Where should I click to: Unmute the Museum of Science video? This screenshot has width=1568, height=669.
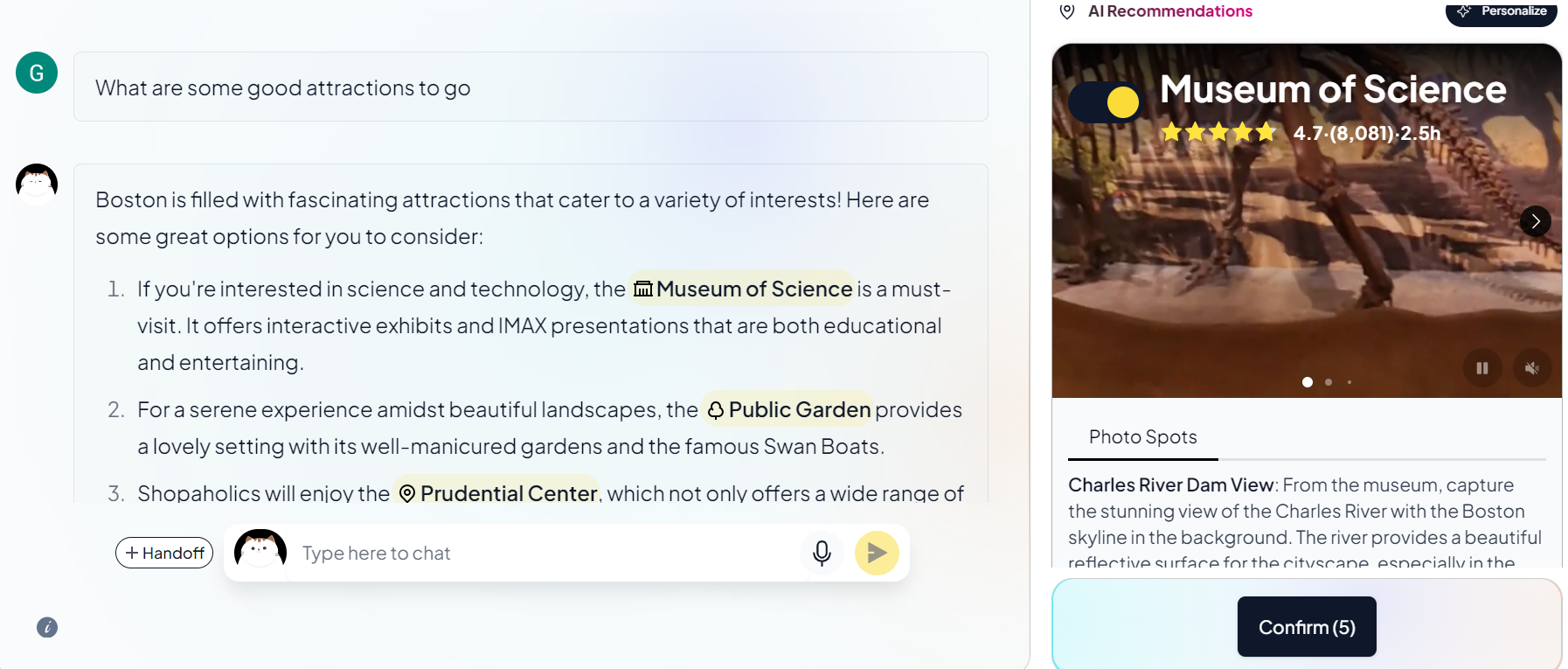point(1531,368)
